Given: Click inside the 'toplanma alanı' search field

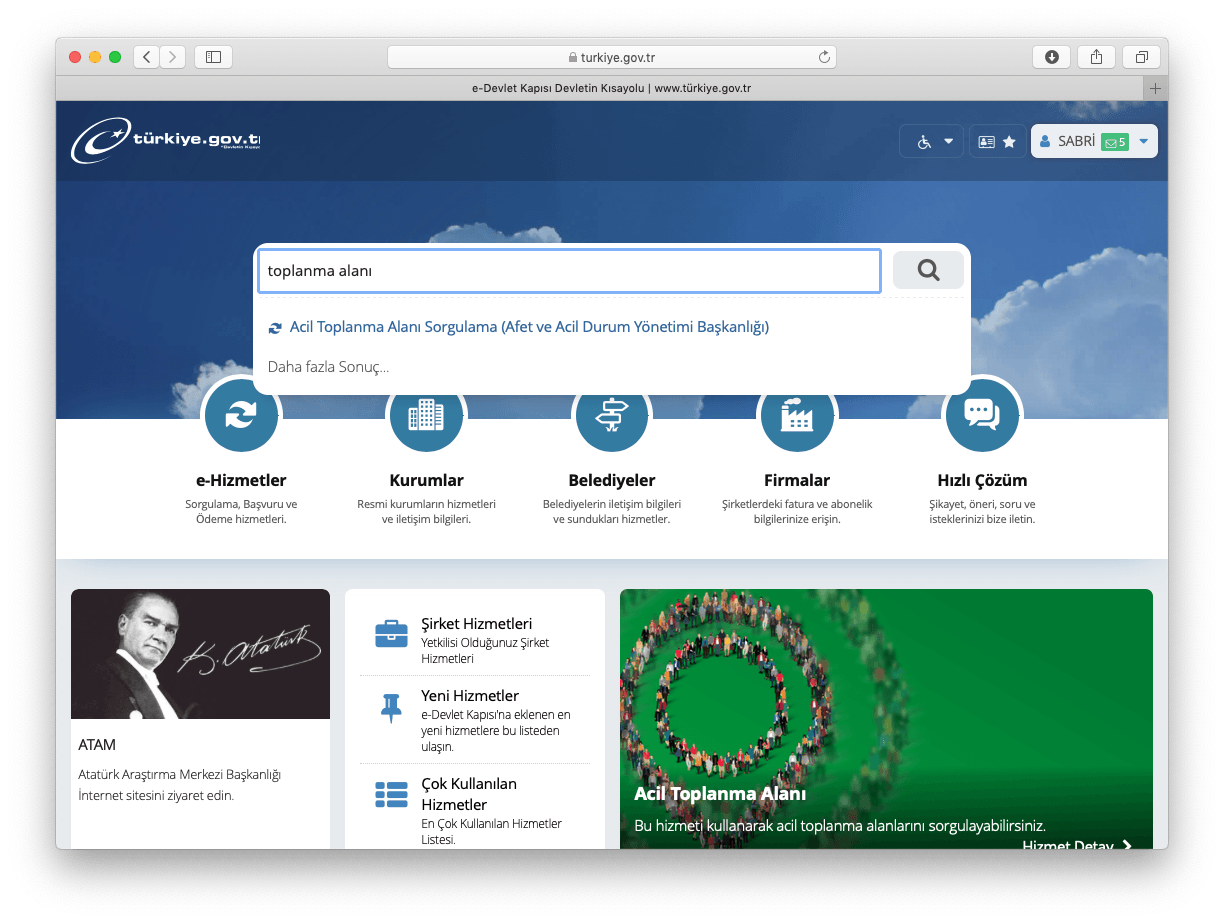Looking at the screenshot, I should [569, 271].
